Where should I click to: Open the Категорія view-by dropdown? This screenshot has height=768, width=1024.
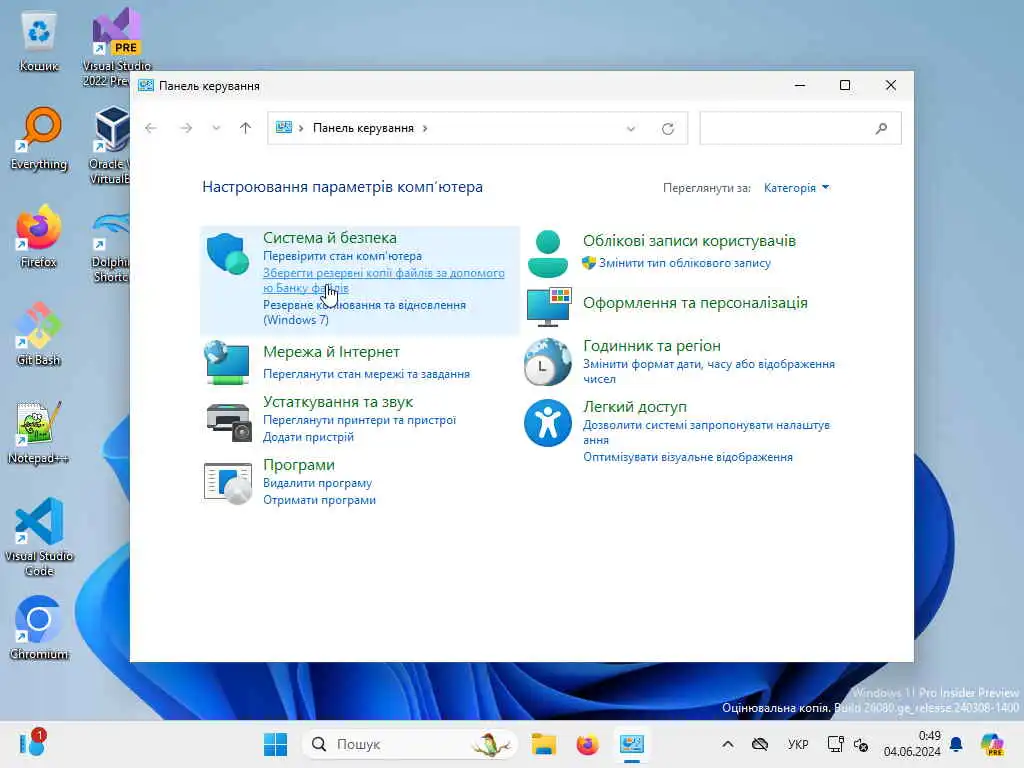click(x=796, y=188)
